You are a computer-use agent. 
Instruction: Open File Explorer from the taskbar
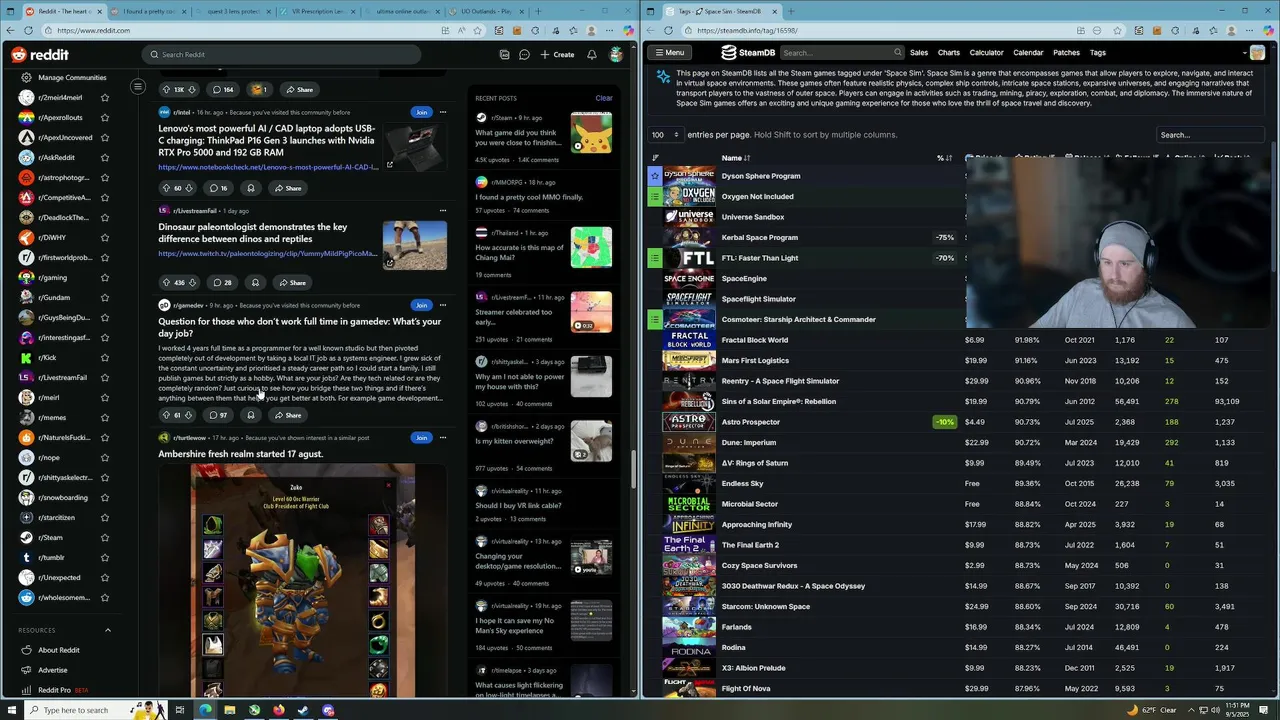[229, 710]
